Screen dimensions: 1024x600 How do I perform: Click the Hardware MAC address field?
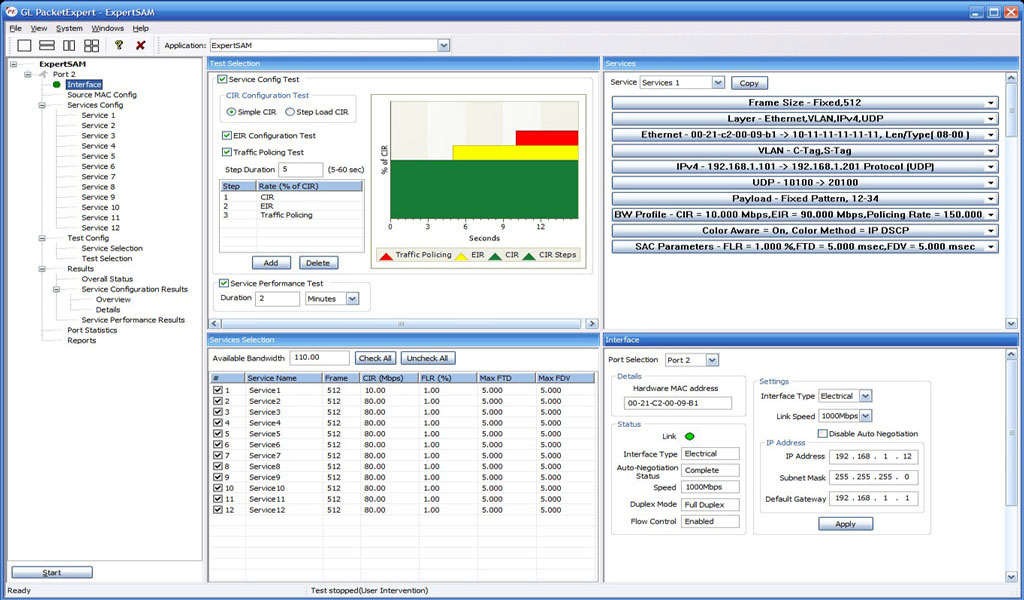pyautogui.click(x=678, y=403)
